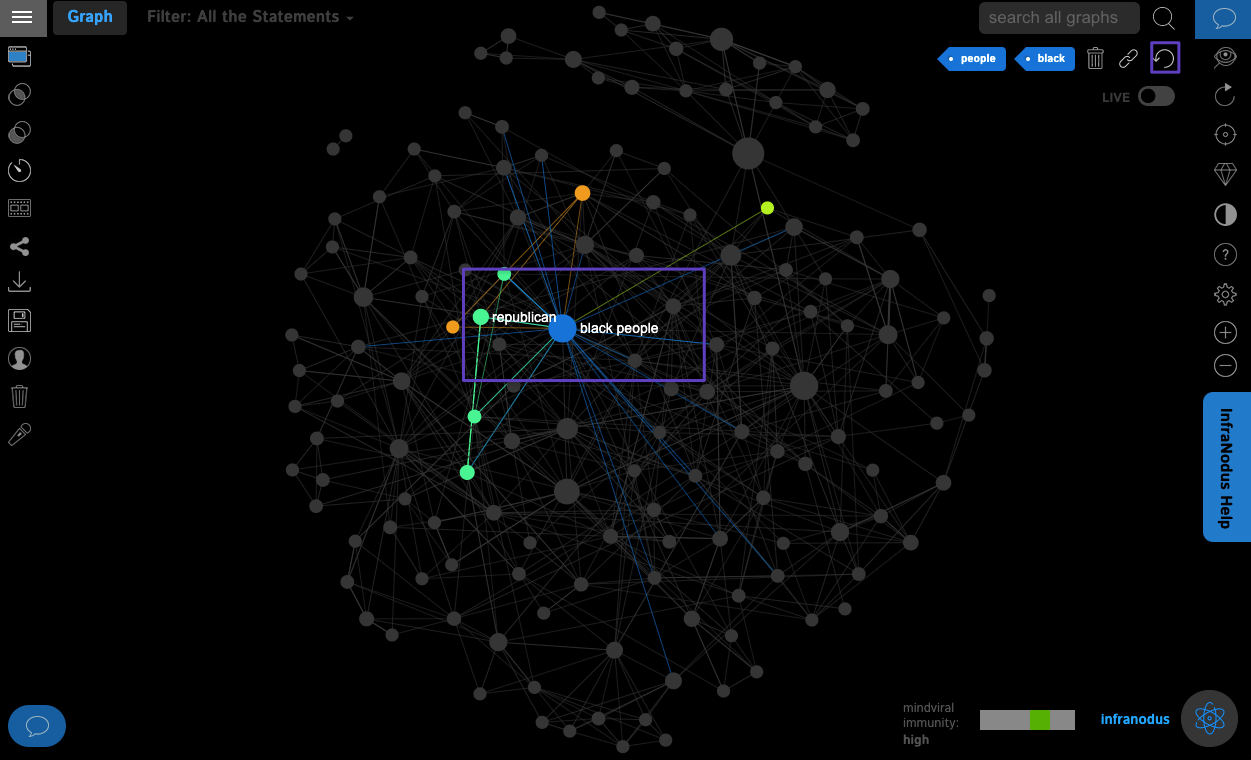Zoom in with the plus circle icon
This screenshot has width=1251, height=760.
pyautogui.click(x=1225, y=332)
